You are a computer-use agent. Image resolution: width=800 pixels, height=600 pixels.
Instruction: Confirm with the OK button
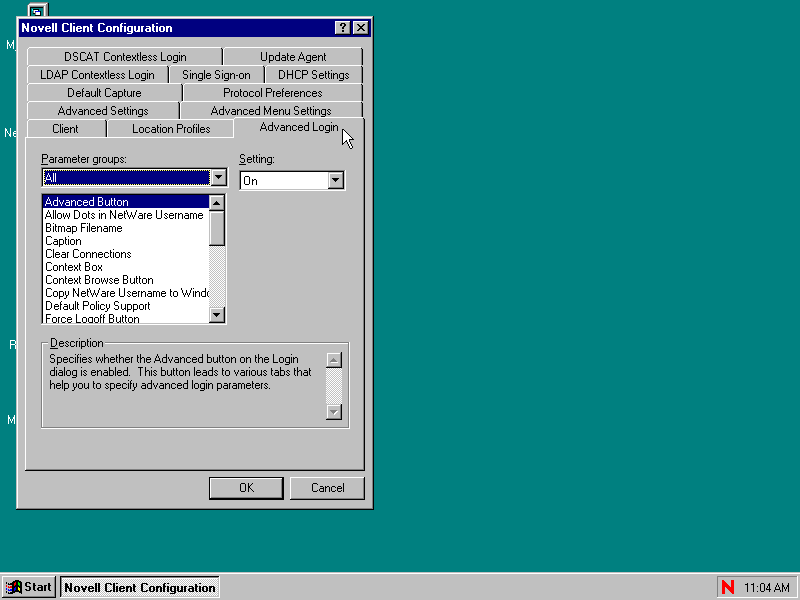[246, 488]
